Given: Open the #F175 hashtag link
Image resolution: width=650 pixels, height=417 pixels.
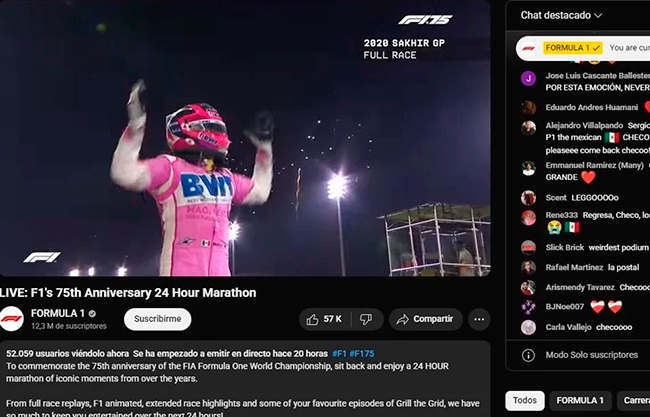Looking at the screenshot, I should pyautogui.click(x=361, y=354).
